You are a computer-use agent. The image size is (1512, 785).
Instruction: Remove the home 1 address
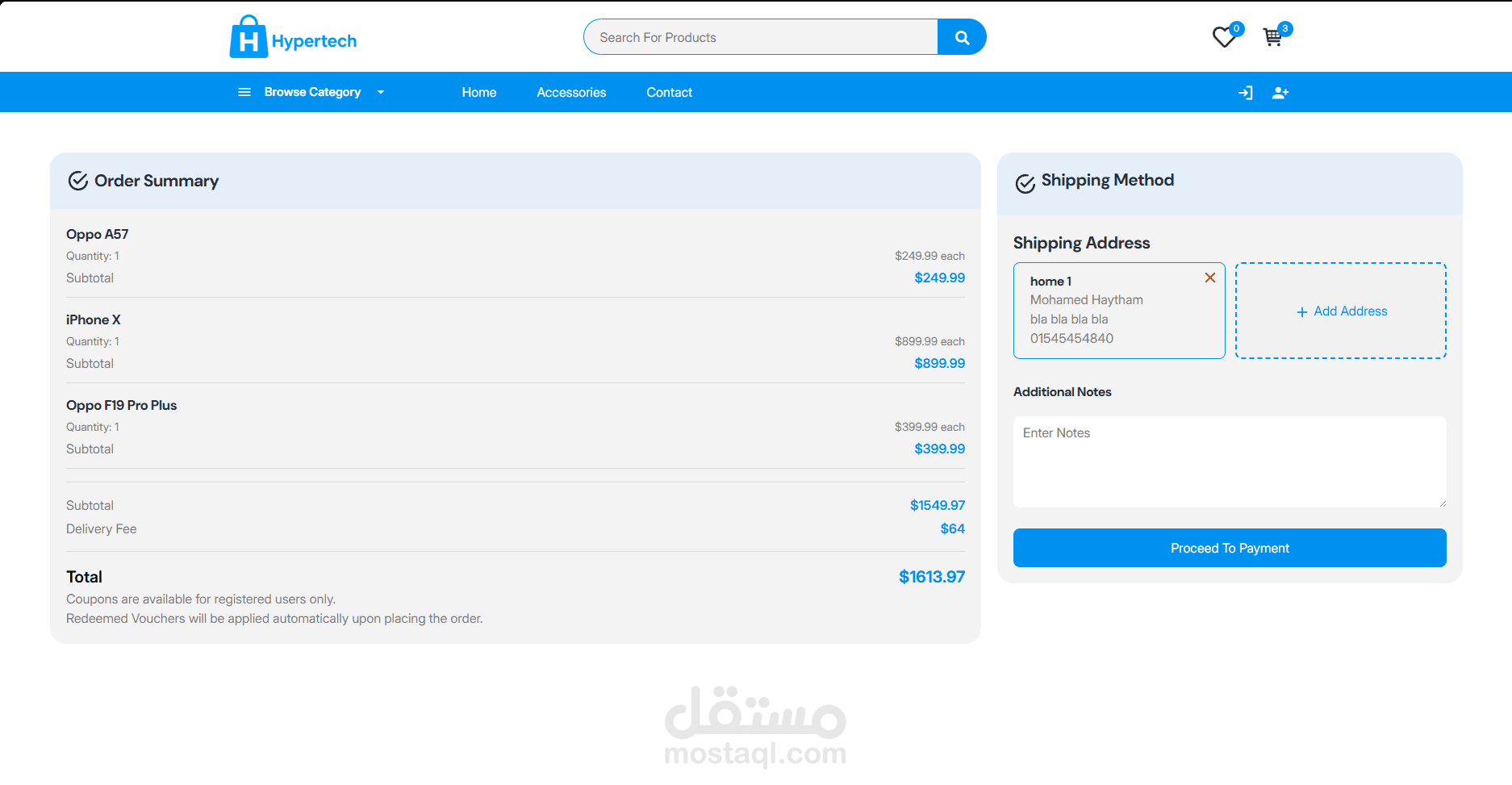pos(1210,278)
